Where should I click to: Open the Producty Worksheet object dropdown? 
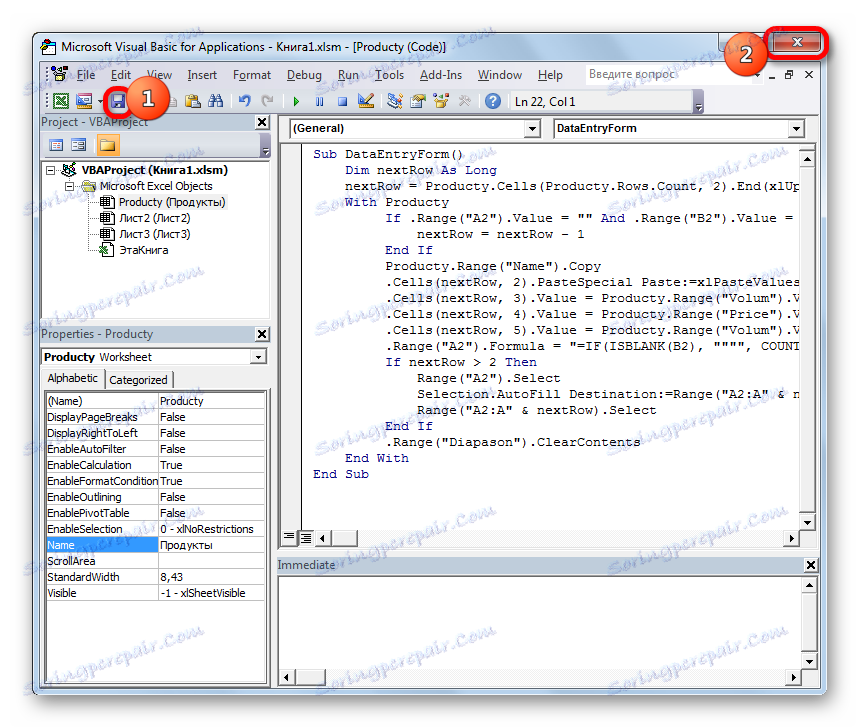258,357
